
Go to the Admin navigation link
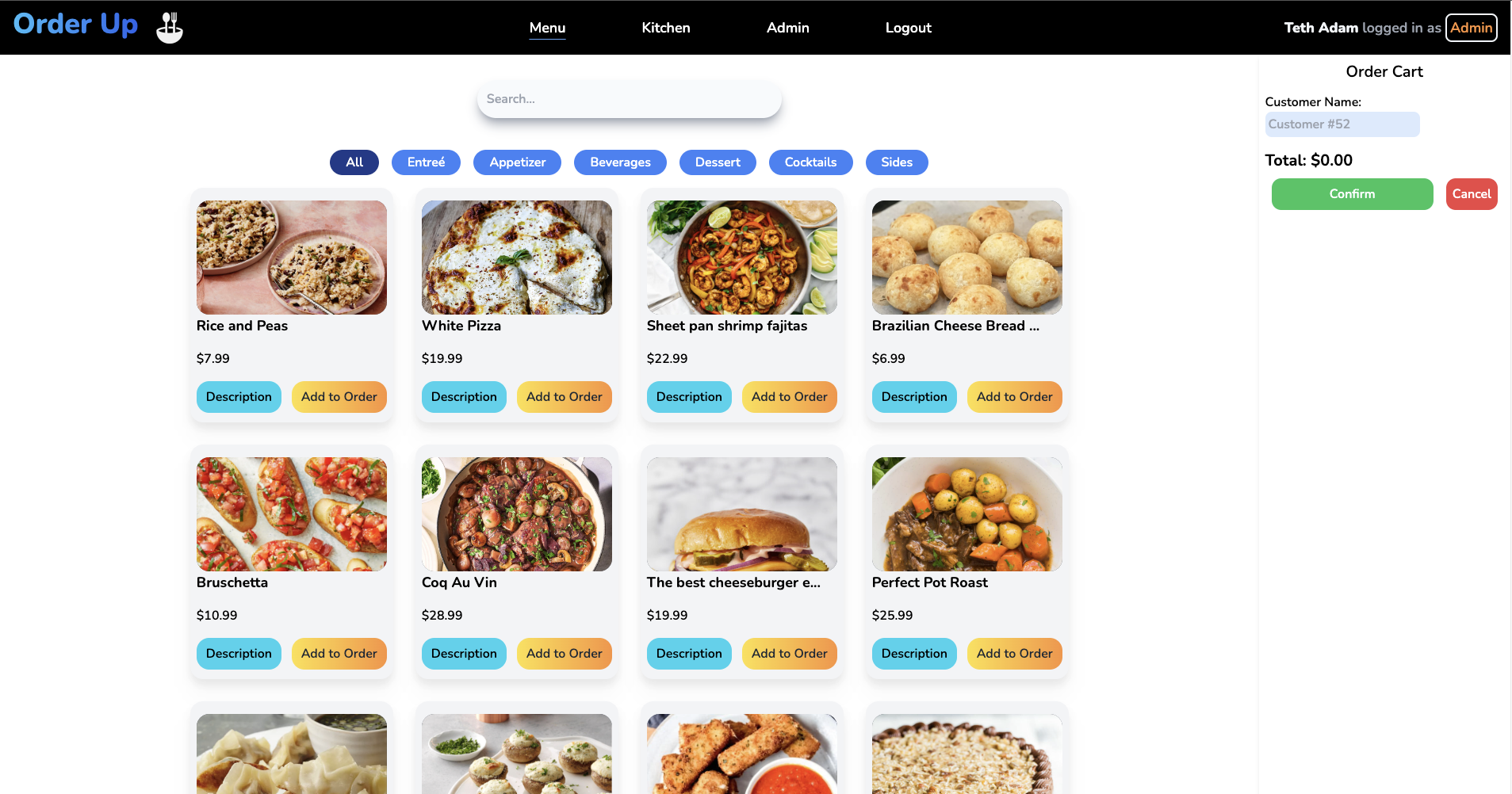click(x=787, y=28)
